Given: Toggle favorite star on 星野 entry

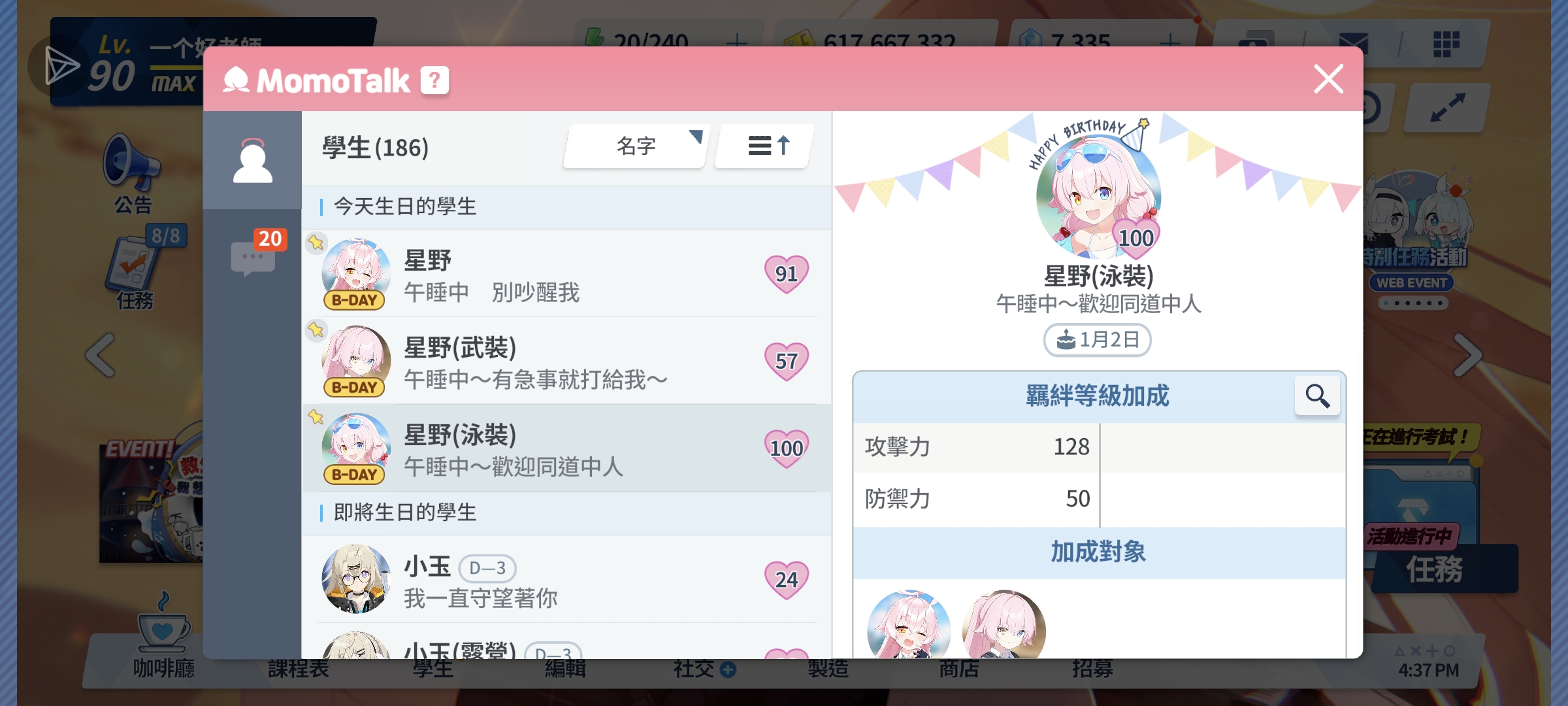Looking at the screenshot, I should (316, 243).
